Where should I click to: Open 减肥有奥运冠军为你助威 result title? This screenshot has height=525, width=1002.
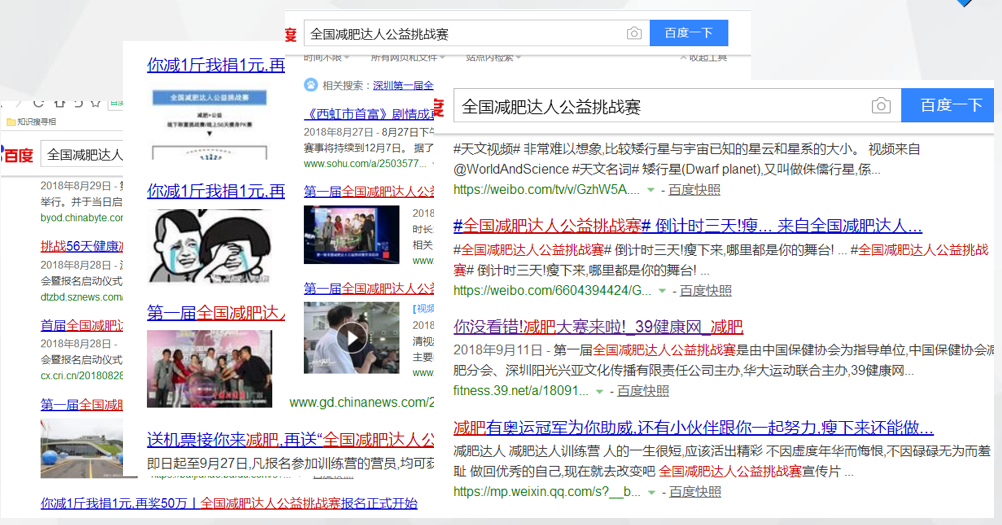click(693, 427)
